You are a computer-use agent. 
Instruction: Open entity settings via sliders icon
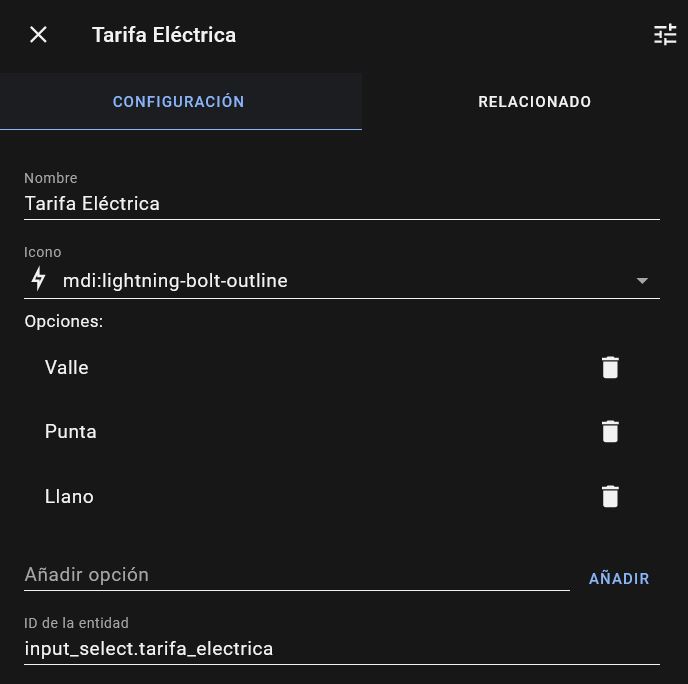(665, 35)
